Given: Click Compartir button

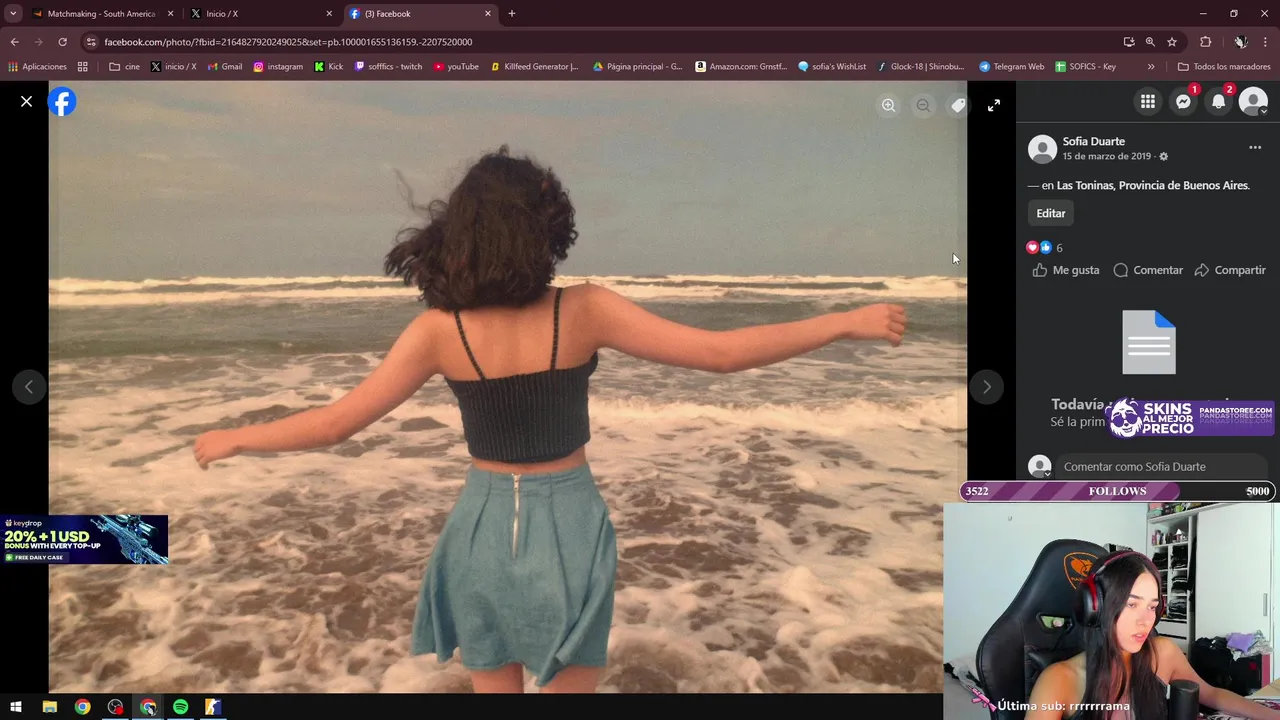Looking at the screenshot, I should point(1230,270).
